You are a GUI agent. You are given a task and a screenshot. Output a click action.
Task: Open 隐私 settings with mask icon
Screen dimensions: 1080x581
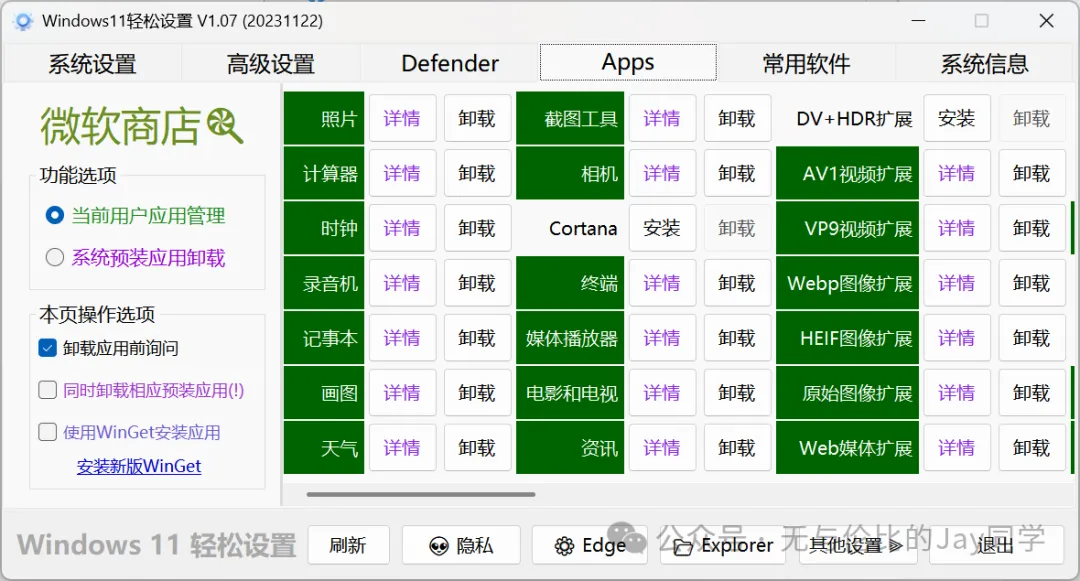point(461,545)
